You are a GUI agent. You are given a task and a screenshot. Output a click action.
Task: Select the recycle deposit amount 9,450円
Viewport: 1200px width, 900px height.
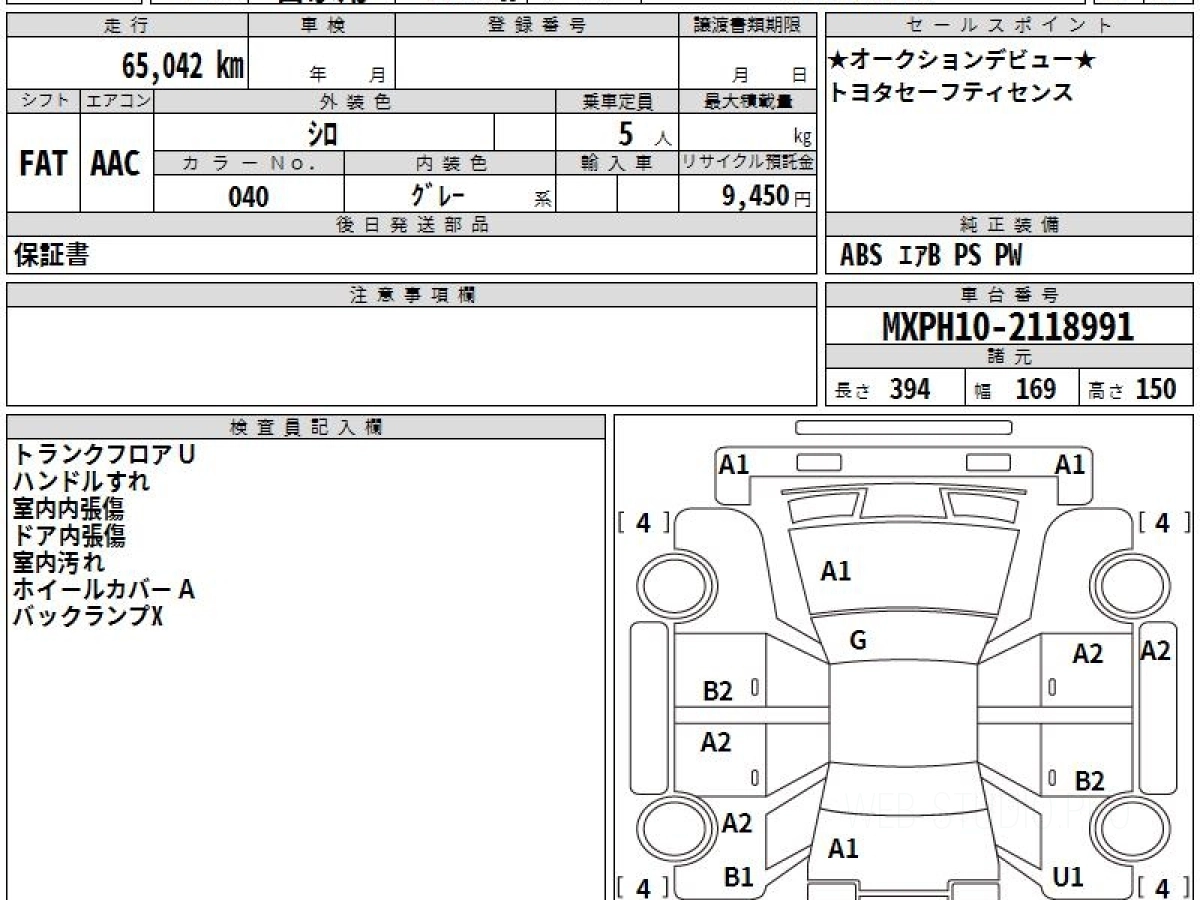(766, 196)
